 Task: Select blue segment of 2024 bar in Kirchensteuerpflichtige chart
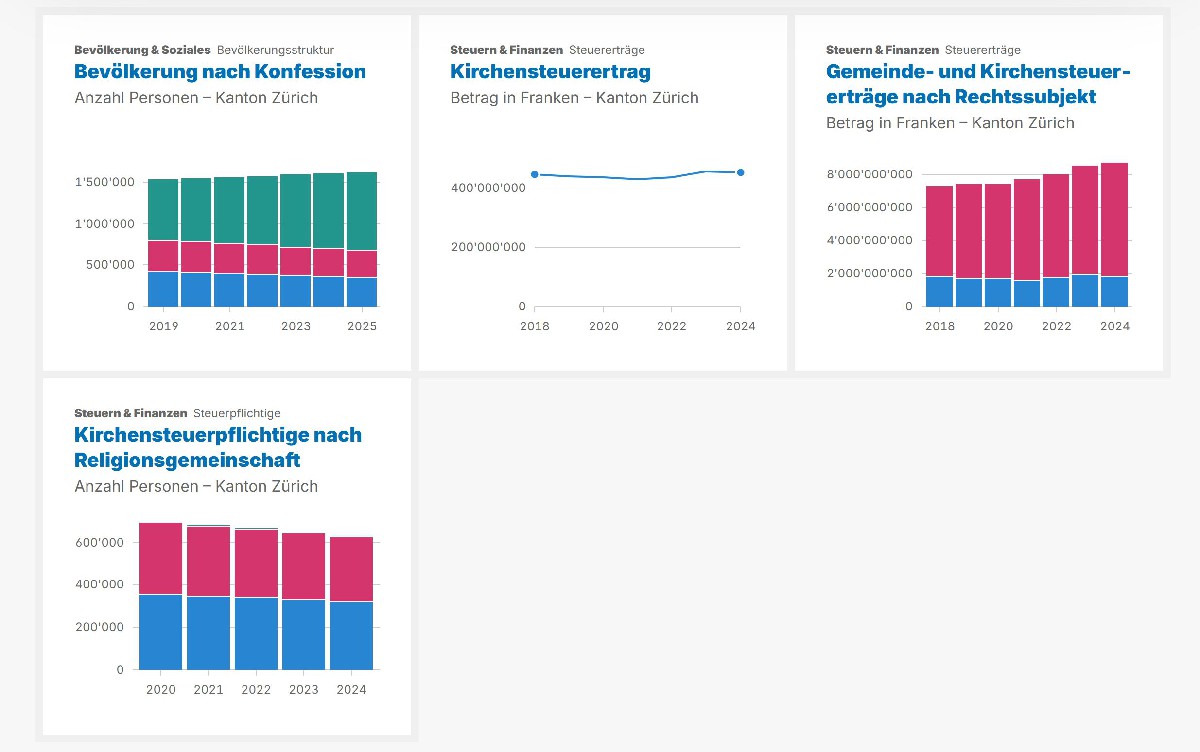click(351, 635)
